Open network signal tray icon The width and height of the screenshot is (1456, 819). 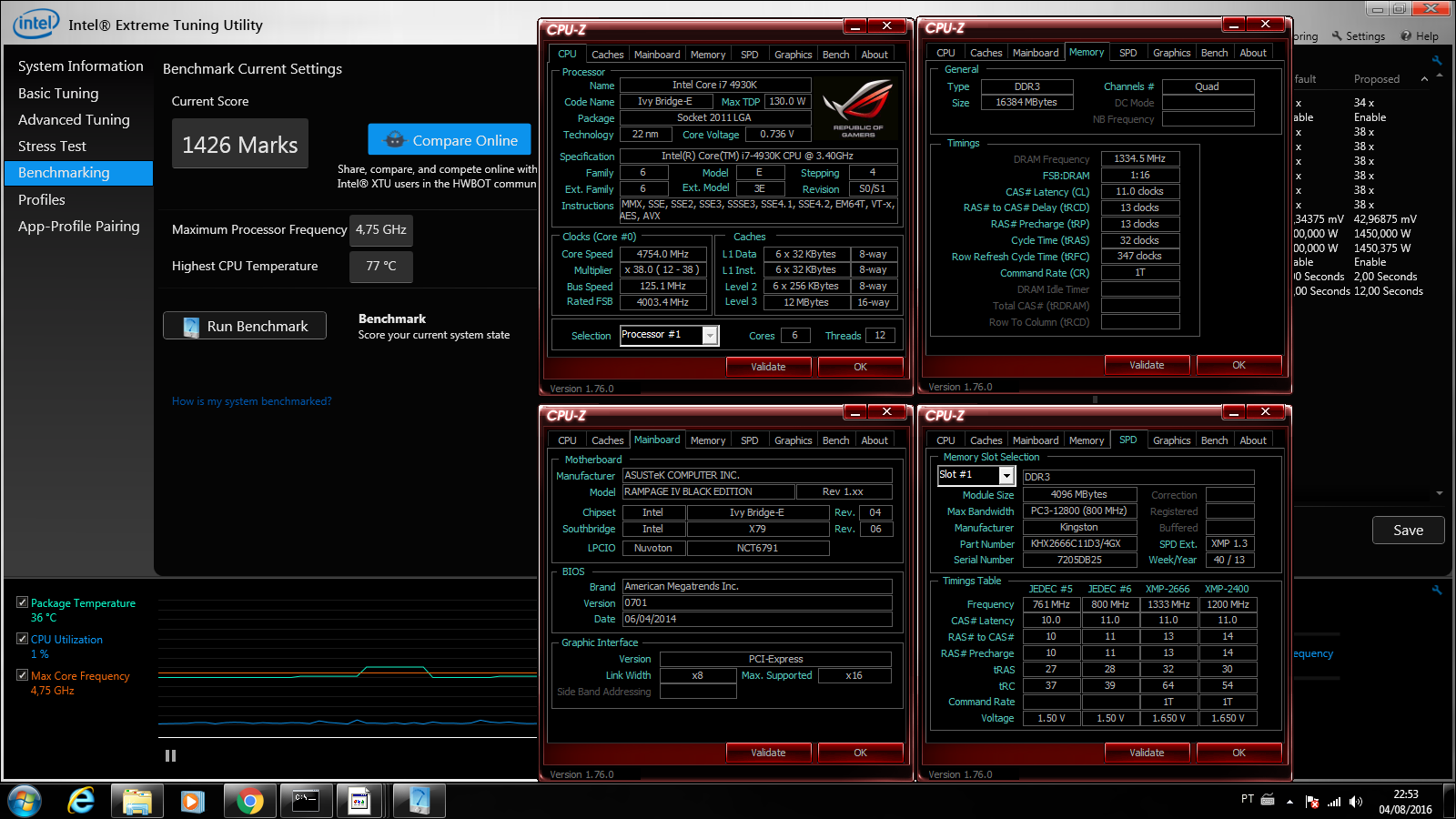click(x=1334, y=802)
